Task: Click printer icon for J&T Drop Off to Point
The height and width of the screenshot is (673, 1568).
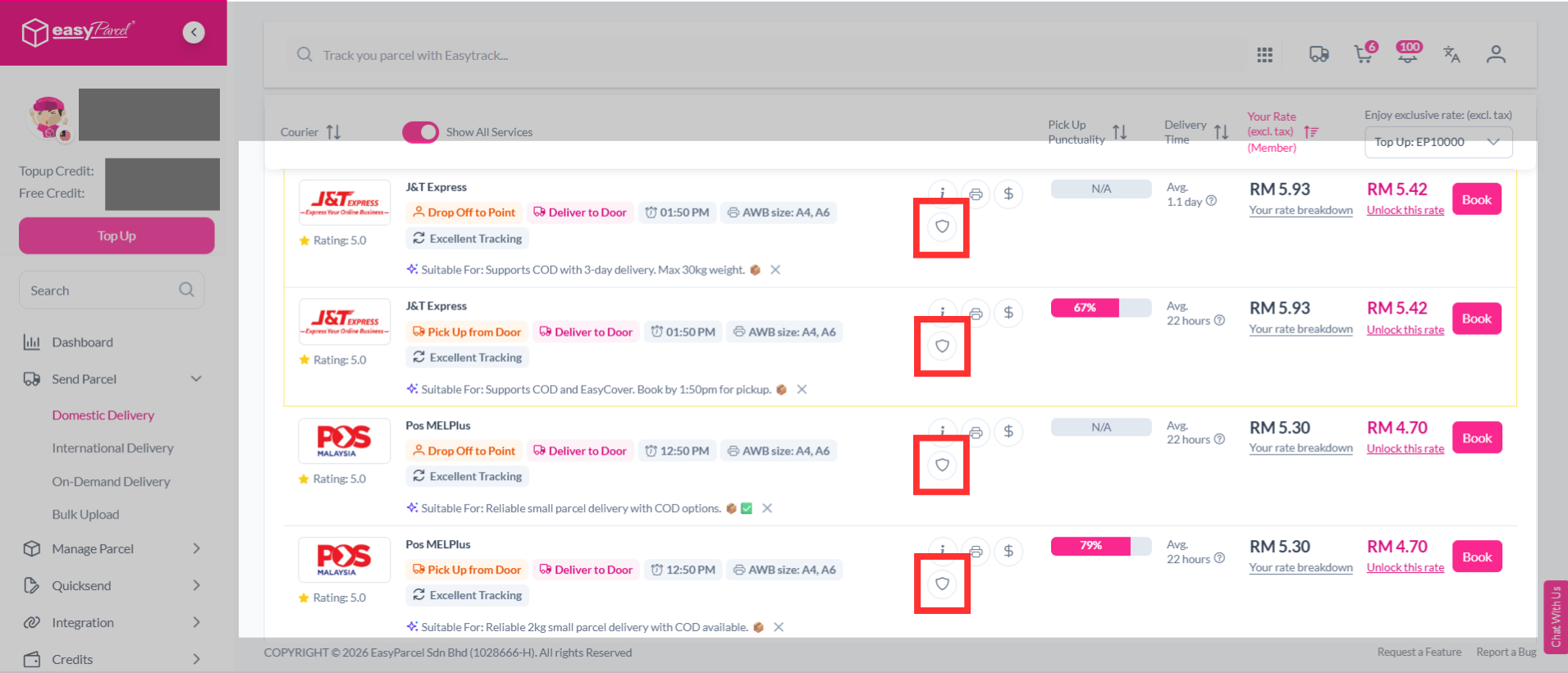Action: [976, 195]
